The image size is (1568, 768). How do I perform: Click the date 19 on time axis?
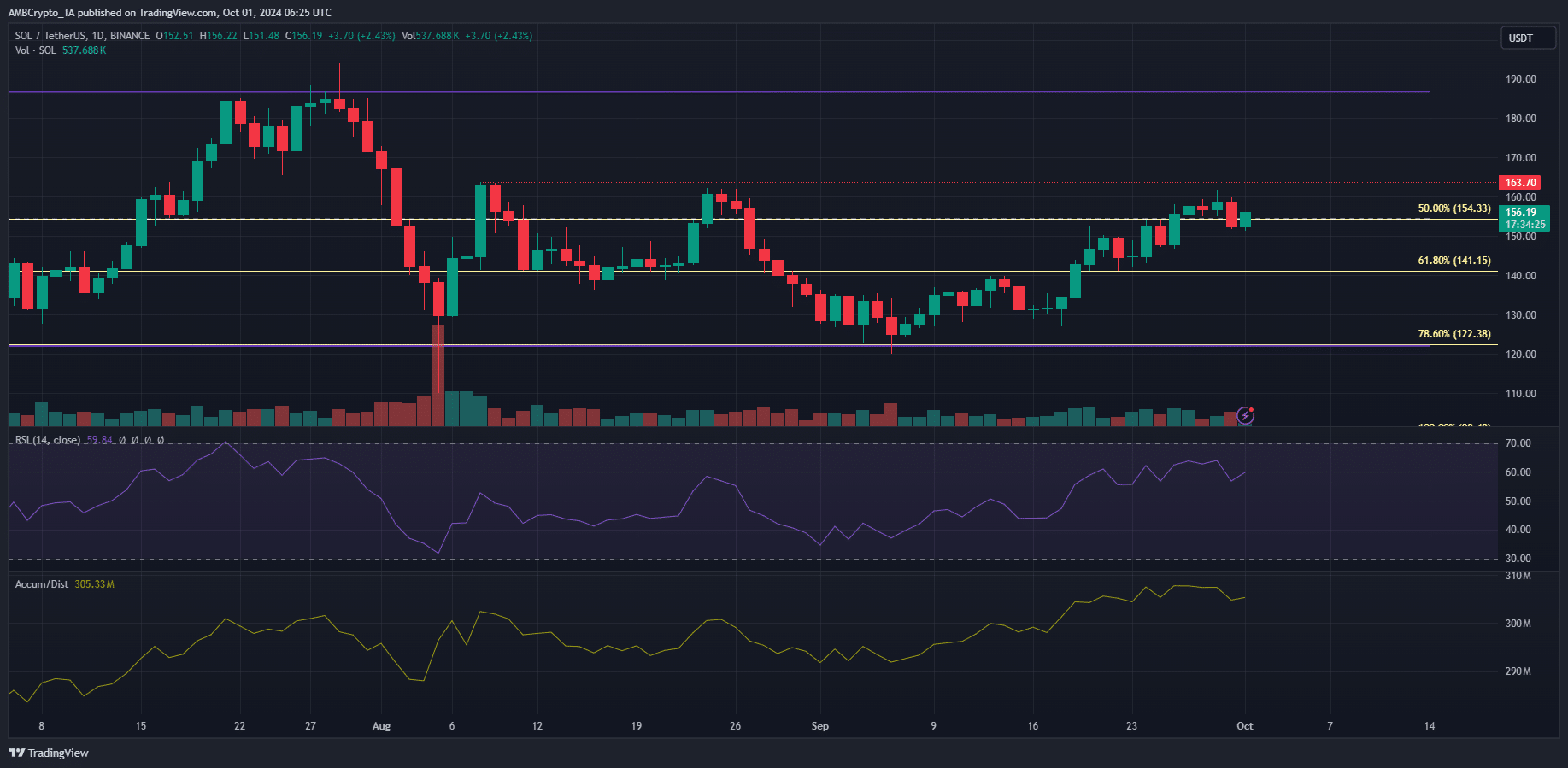pyautogui.click(x=636, y=726)
